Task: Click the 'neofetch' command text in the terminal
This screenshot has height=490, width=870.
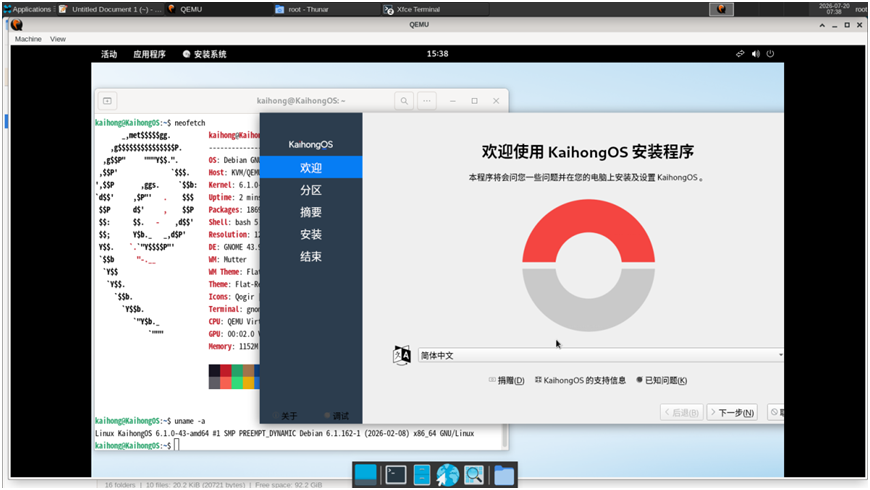Action: coord(190,123)
